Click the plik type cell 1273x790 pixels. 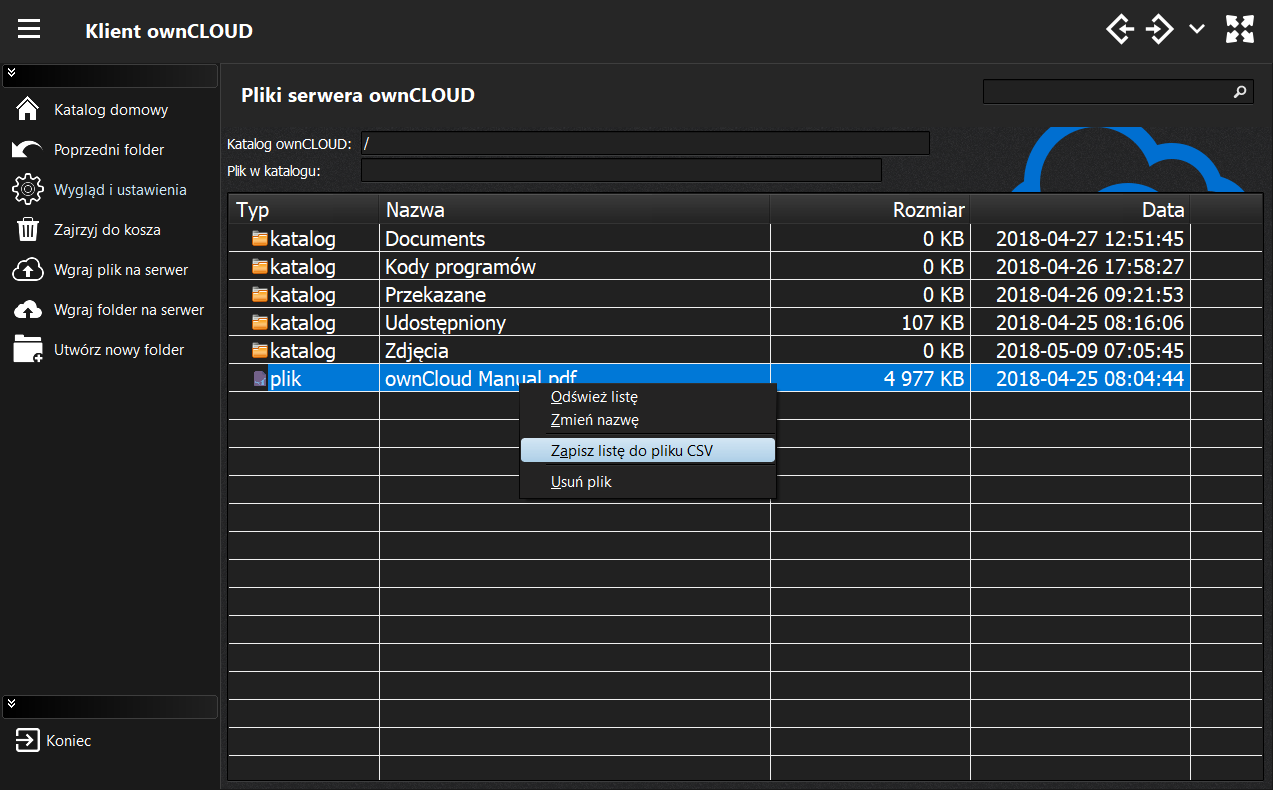[x=304, y=378]
